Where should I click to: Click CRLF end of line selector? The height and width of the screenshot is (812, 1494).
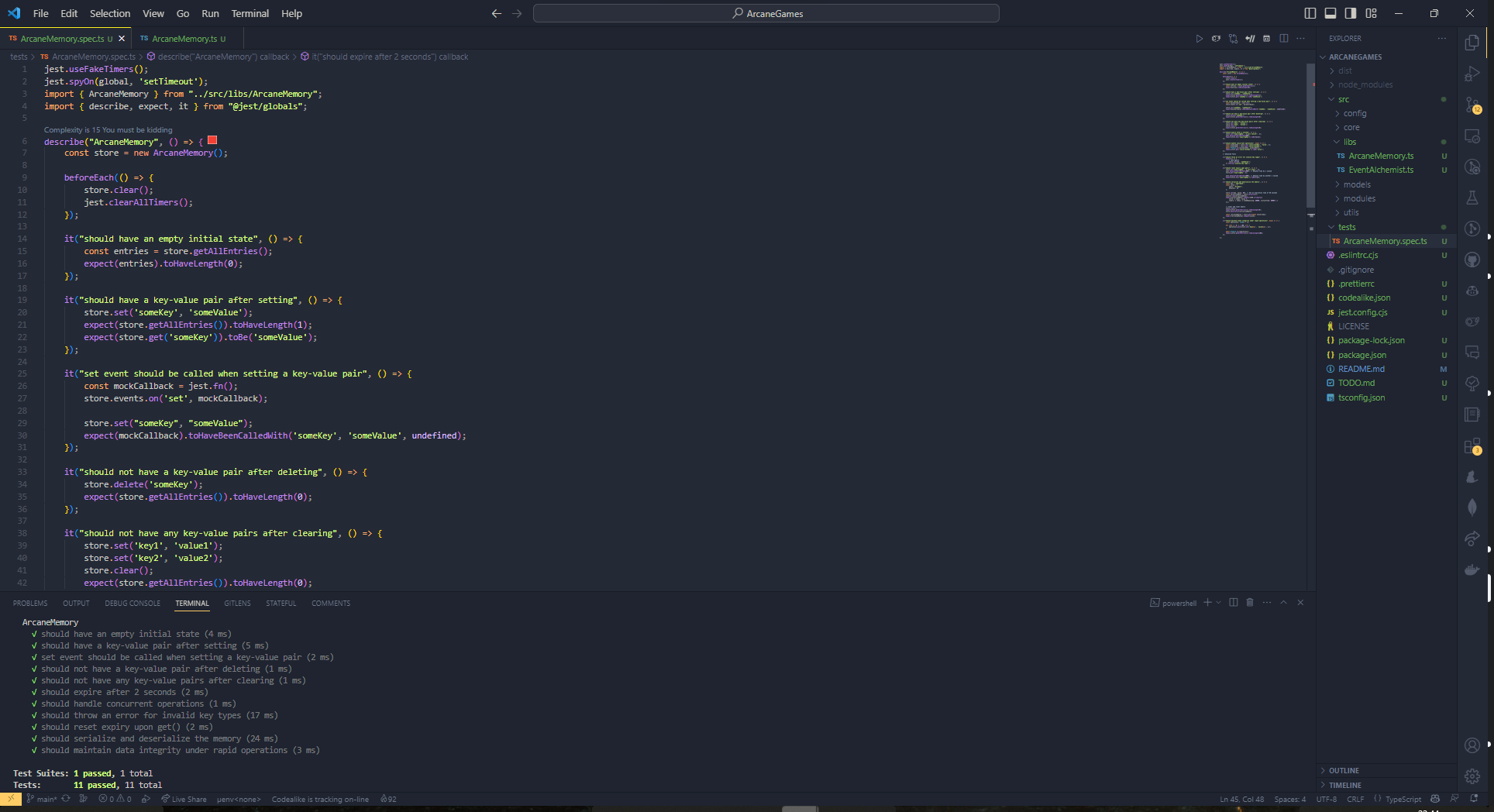pos(1355,799)
